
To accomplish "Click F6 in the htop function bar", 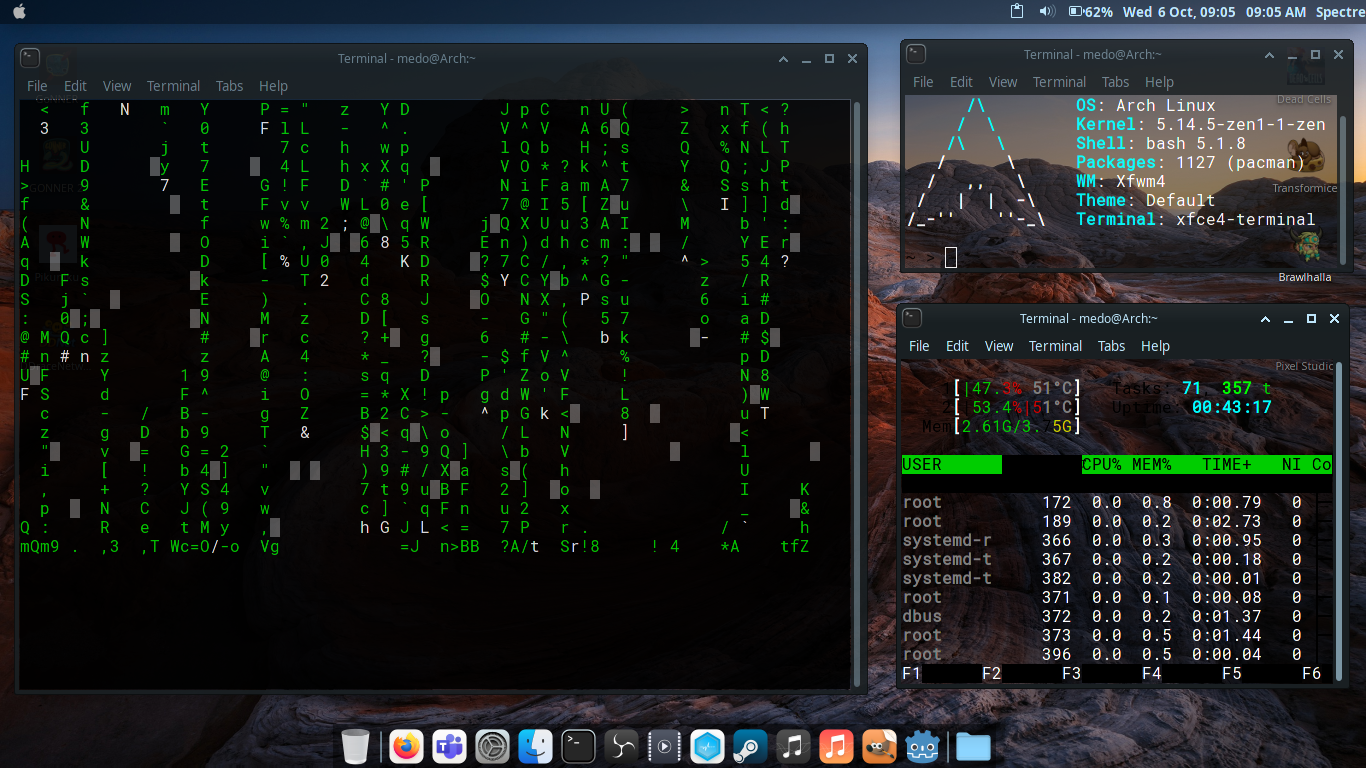I will 1310,673.
